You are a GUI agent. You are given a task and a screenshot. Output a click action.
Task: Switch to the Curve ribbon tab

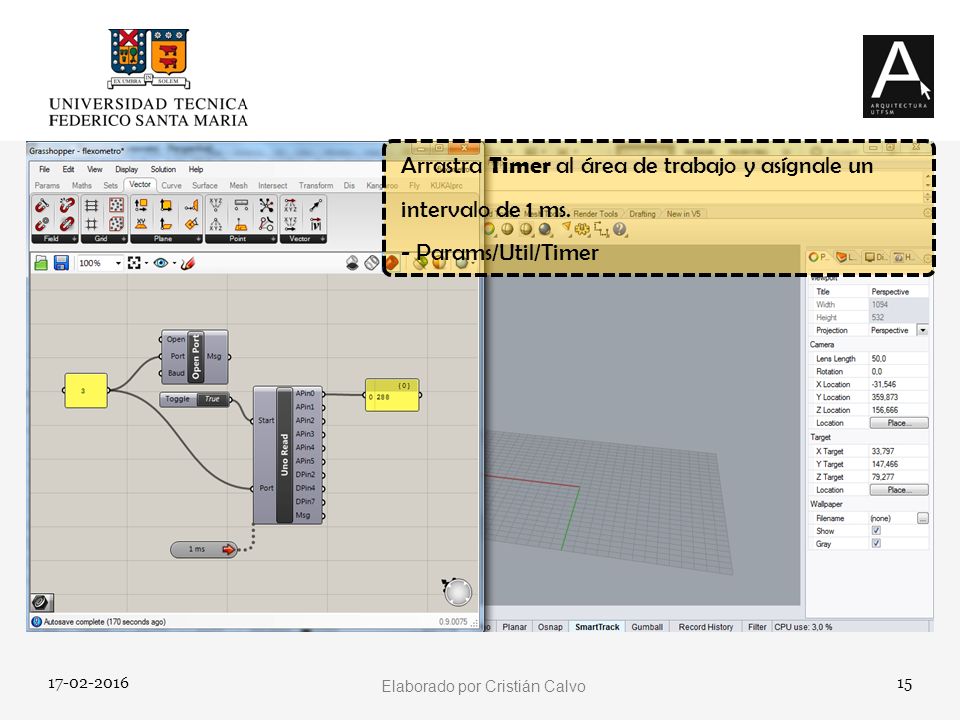pyautogui.click(x=171, y=186)
